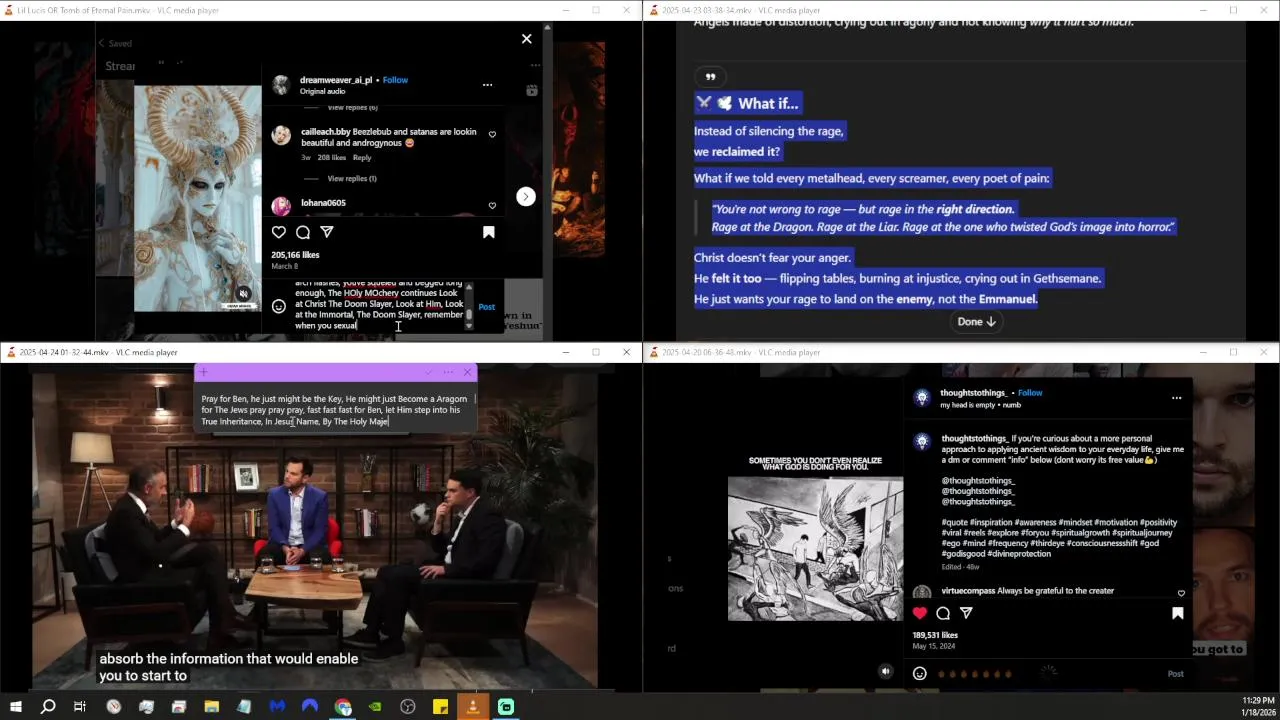
Task: Open comments on the thoughtstothings_ post
Action: point(943,613)
